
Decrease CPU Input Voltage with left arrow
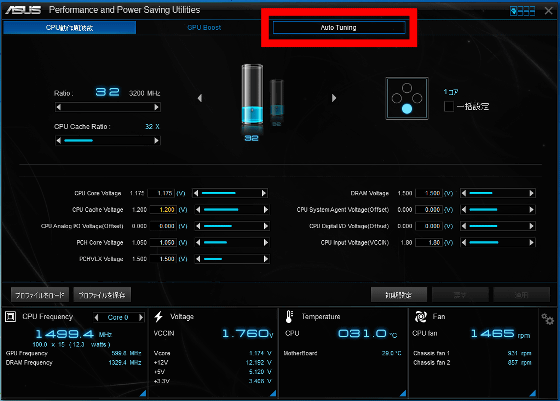pyautogui.click(x=464, y=242)
